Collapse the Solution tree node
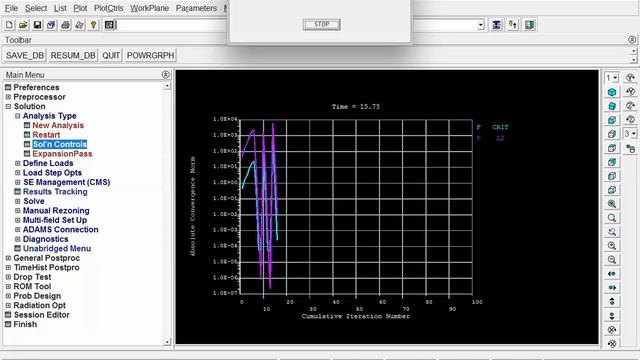This screenshot has width=640, height=360. coord(8,106)
